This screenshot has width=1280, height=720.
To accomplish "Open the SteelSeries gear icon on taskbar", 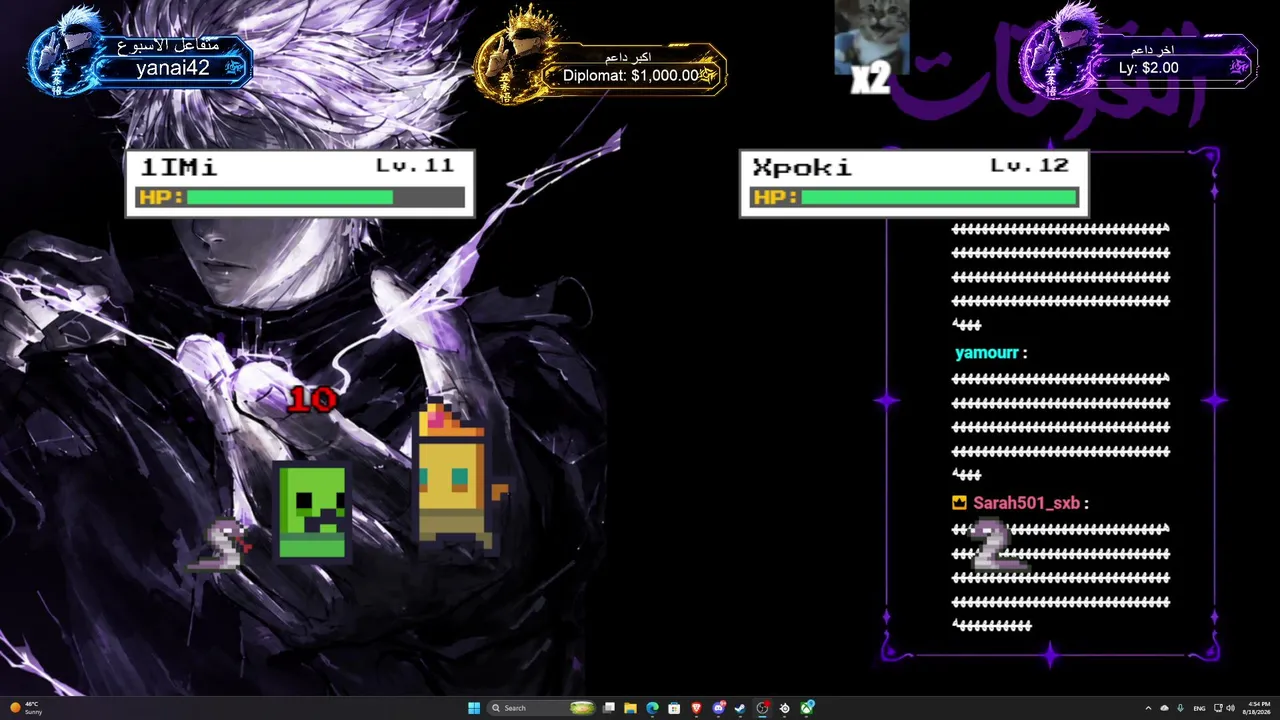I will coord(785,708).
